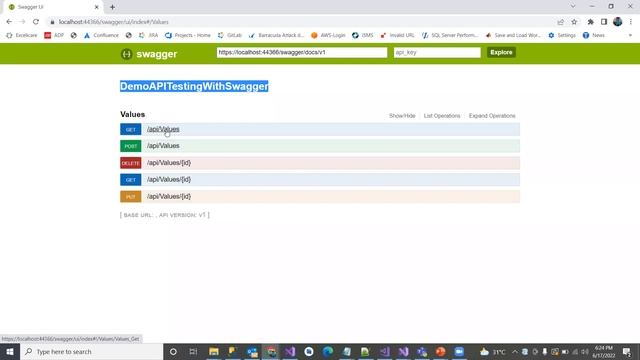640x360 pixels.
Task: Click the api_key input field
Action: (437, 52)
